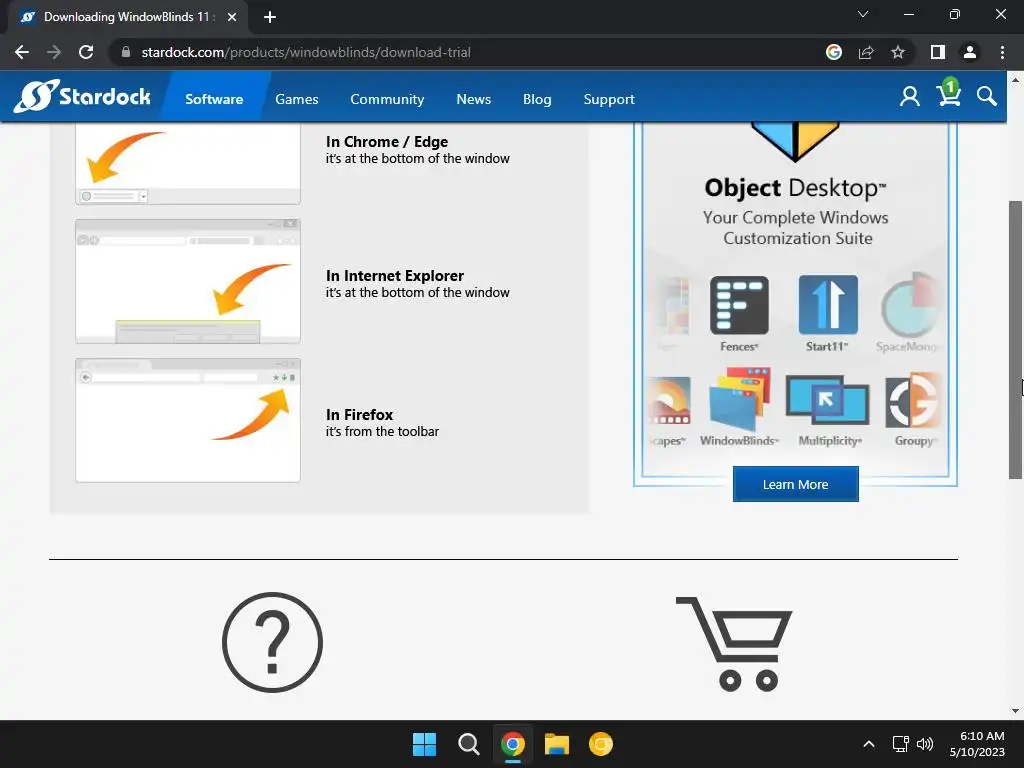Click the DeskScapes product icon
1024x768 pixels.
pos(669,400)
